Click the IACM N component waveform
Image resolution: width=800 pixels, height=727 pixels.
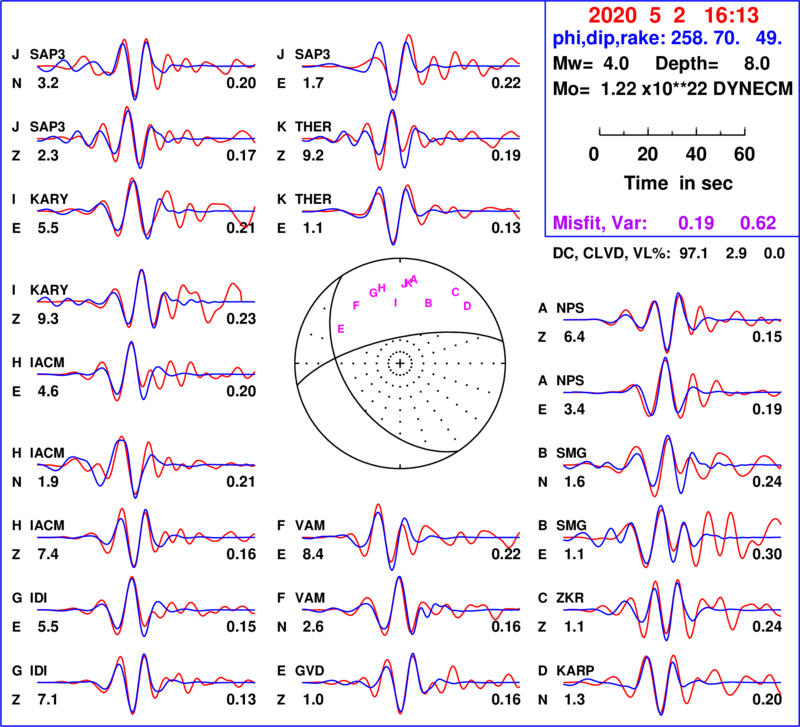[146, 467]
